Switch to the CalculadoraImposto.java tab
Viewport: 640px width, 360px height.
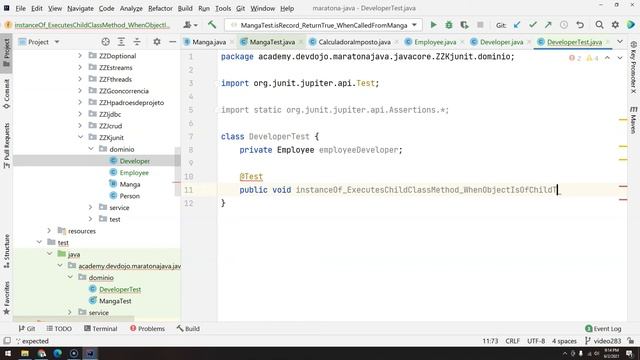pos(354,42)
